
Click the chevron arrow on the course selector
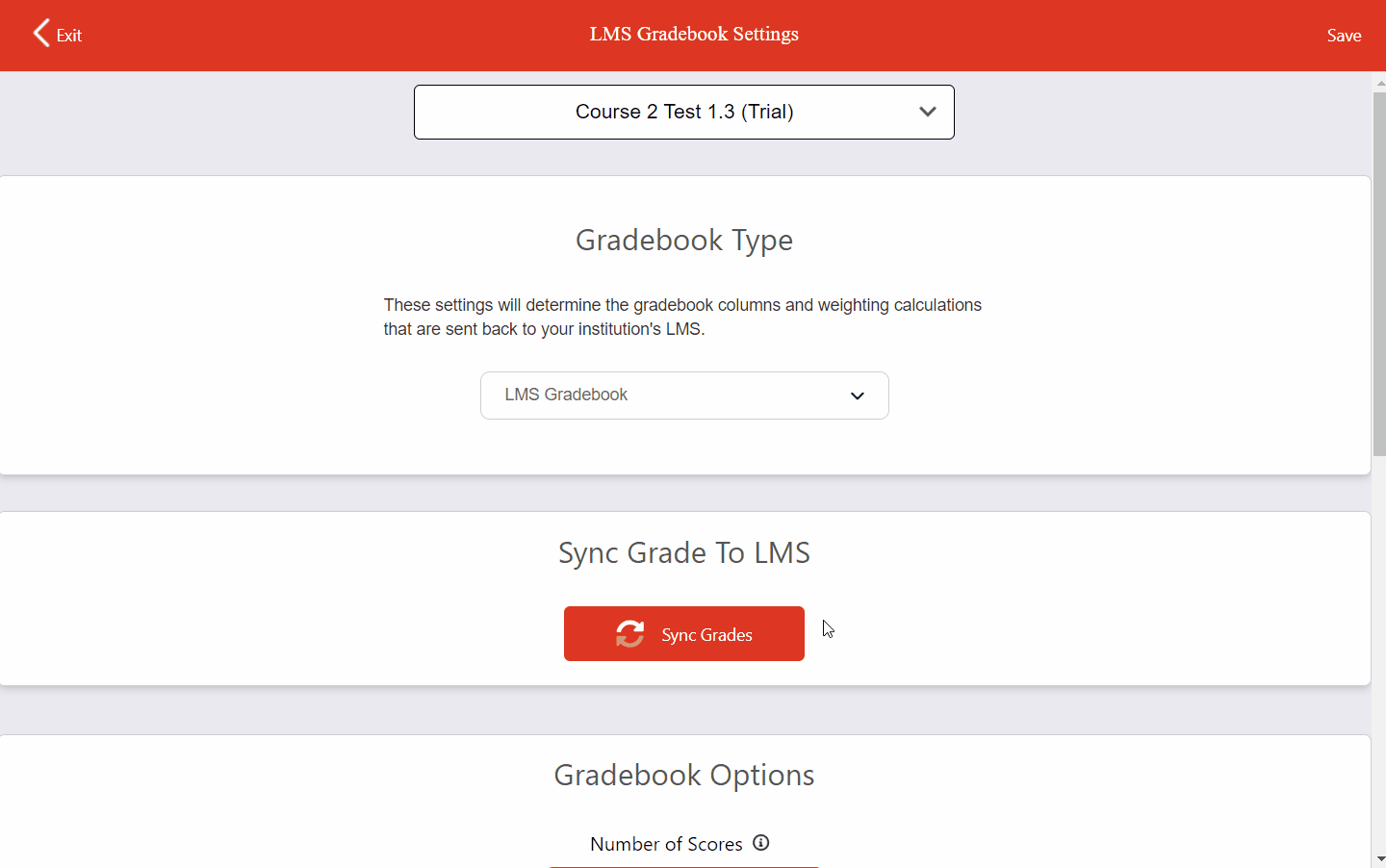click(927, 112)
